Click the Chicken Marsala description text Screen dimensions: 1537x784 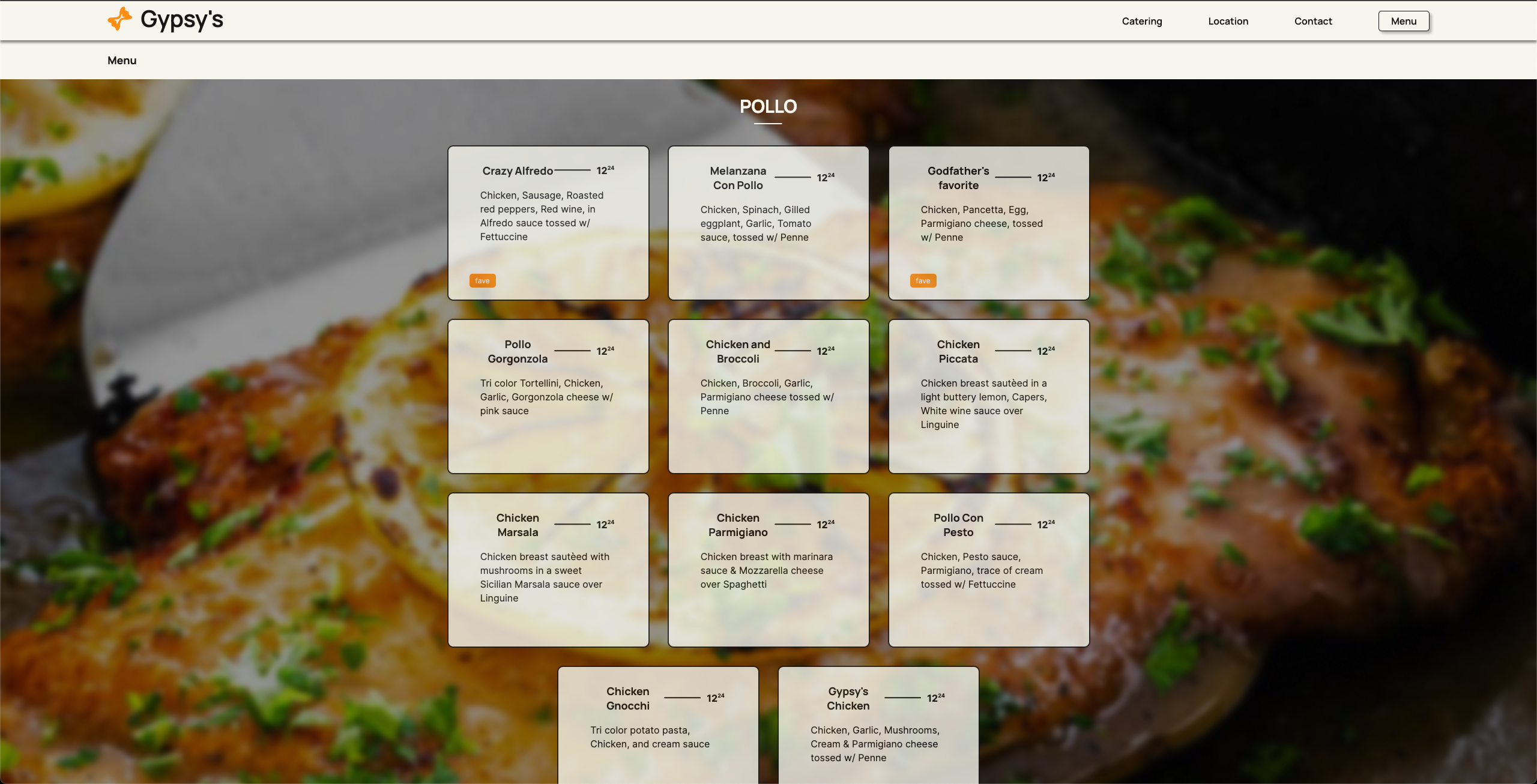click(545, 577)
